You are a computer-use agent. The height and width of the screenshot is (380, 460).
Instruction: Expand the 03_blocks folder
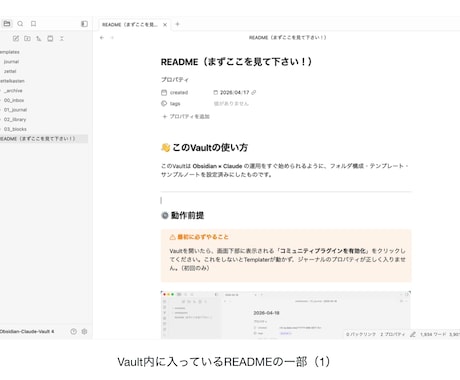tap(15, 129)
